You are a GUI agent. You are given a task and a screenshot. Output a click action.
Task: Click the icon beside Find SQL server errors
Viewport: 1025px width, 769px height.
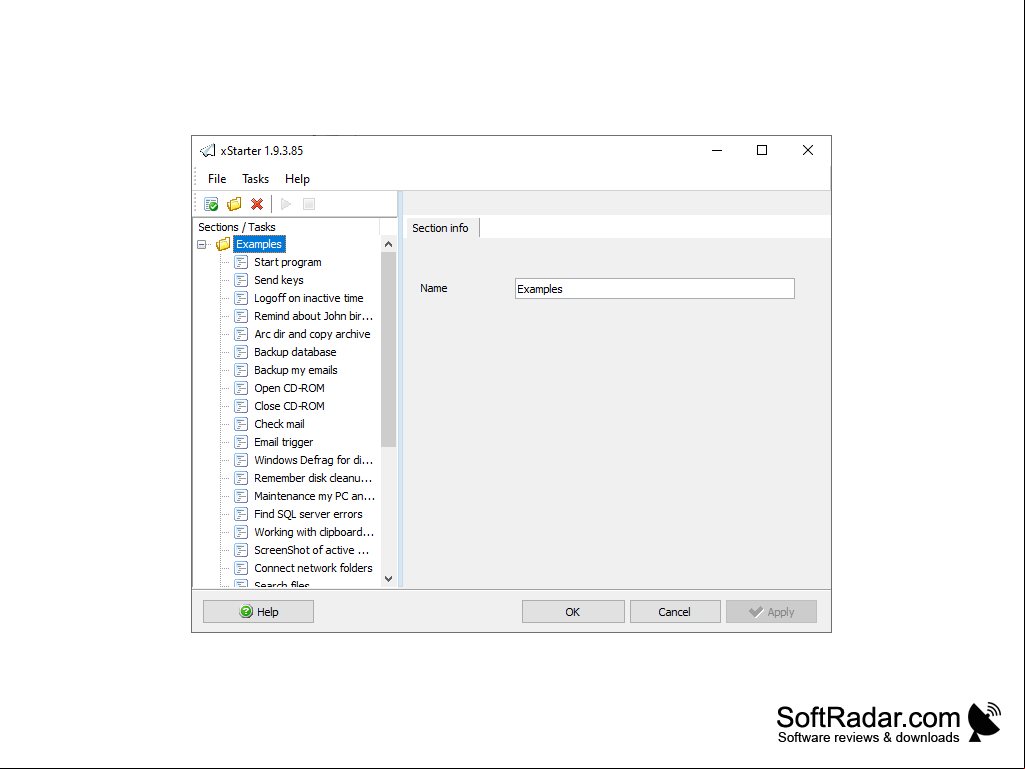pyautogui.click(x=241, y=514)
